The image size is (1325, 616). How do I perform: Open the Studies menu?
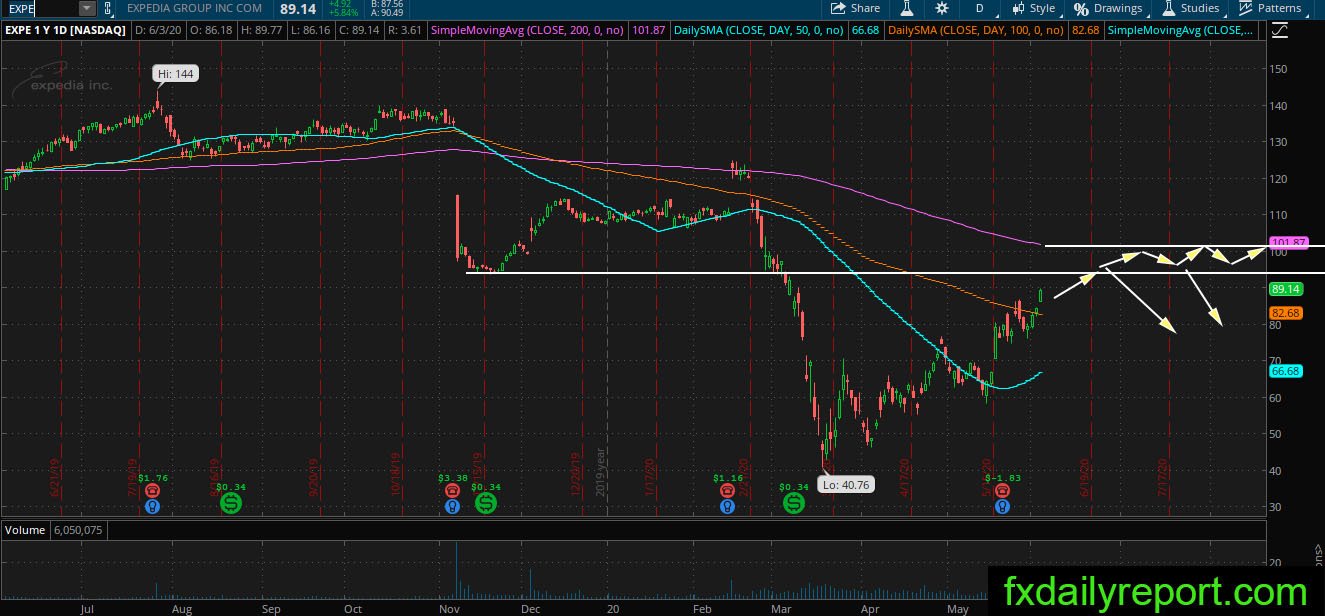1191,8
